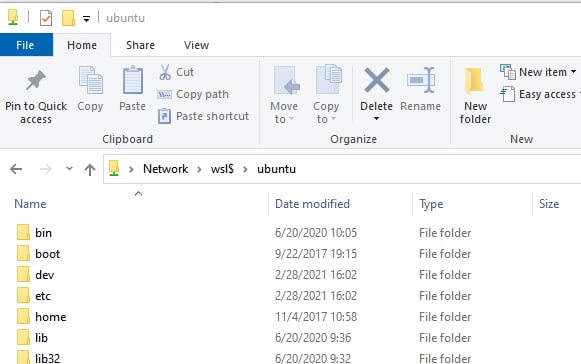Click the Rename icon

point(421,80)
